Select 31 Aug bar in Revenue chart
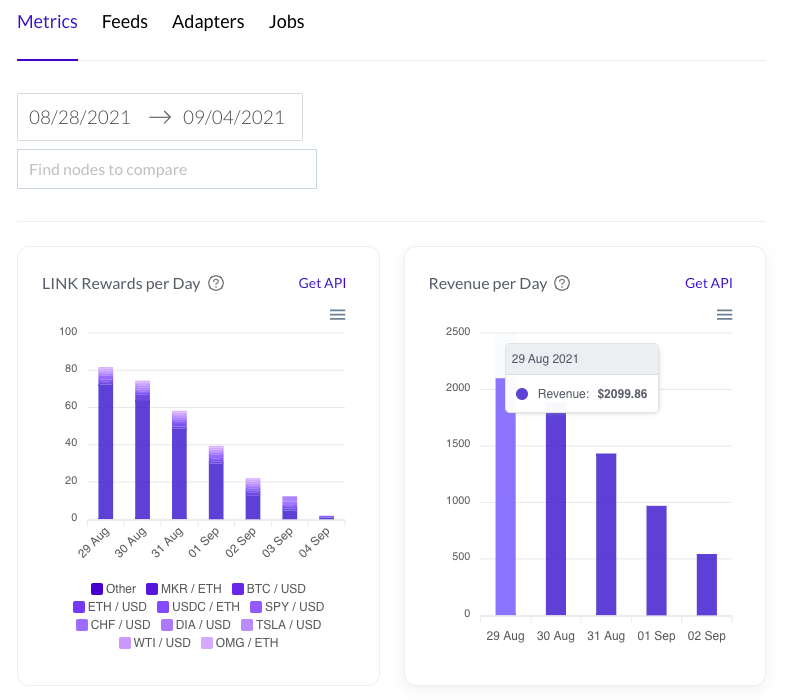Image resolution: width=793 pixels, height=700 pixels. coord(606,534)
